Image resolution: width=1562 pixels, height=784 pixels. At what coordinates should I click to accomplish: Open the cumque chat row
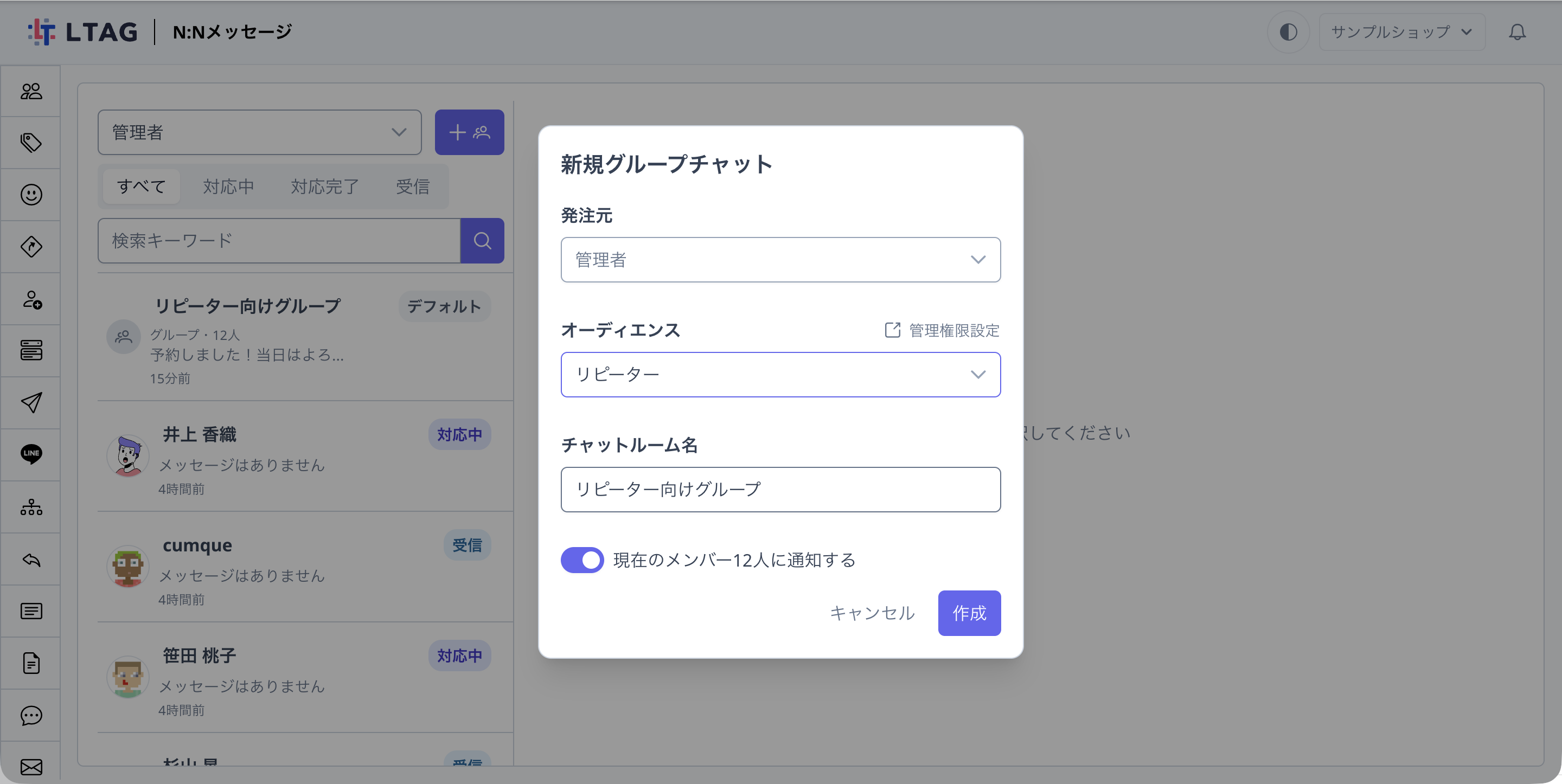pyautogui.click(x=305, y=567)
